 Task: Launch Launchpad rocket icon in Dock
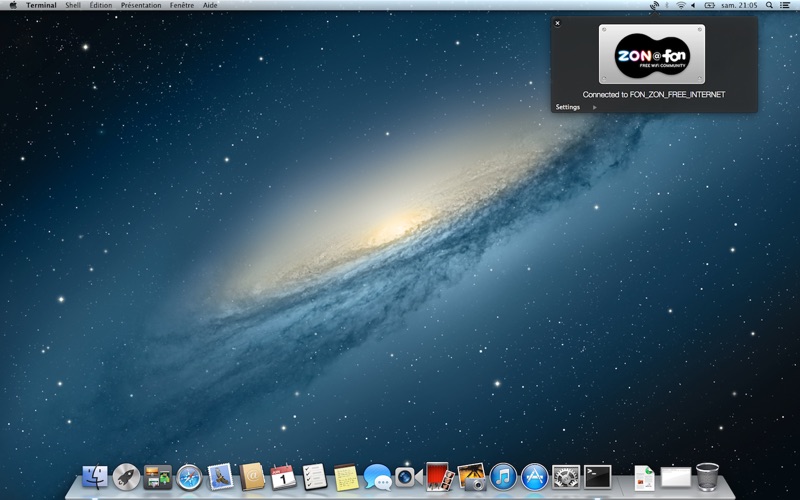coord(126,478)
